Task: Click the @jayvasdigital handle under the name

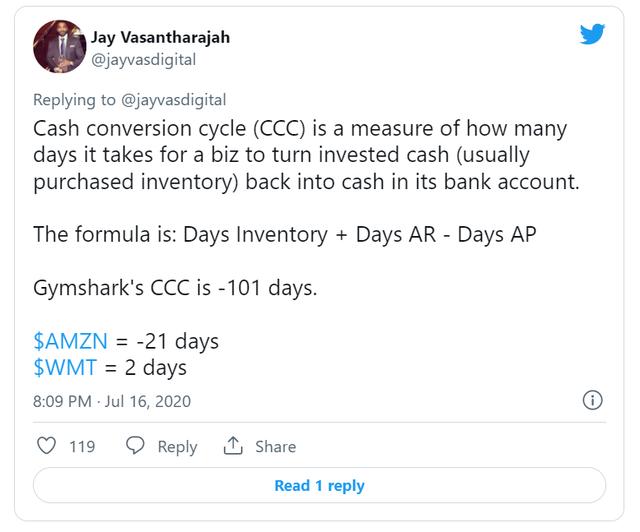Action: tap(143, 59)
